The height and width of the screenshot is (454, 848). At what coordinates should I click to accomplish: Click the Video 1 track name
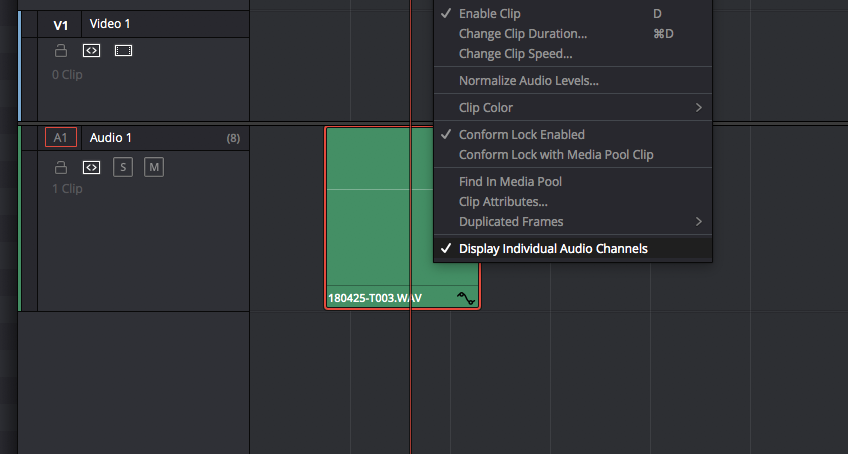[110, 24]
